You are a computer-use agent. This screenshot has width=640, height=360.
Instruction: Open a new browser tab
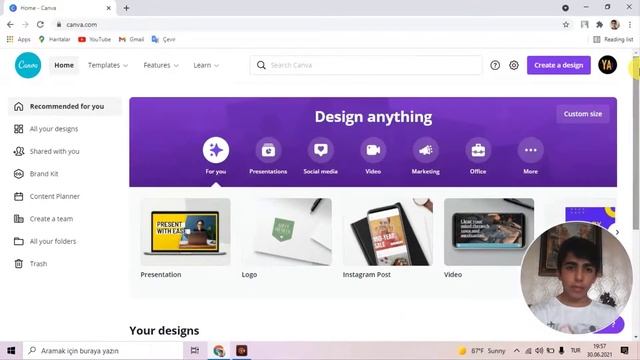point(126,8)
